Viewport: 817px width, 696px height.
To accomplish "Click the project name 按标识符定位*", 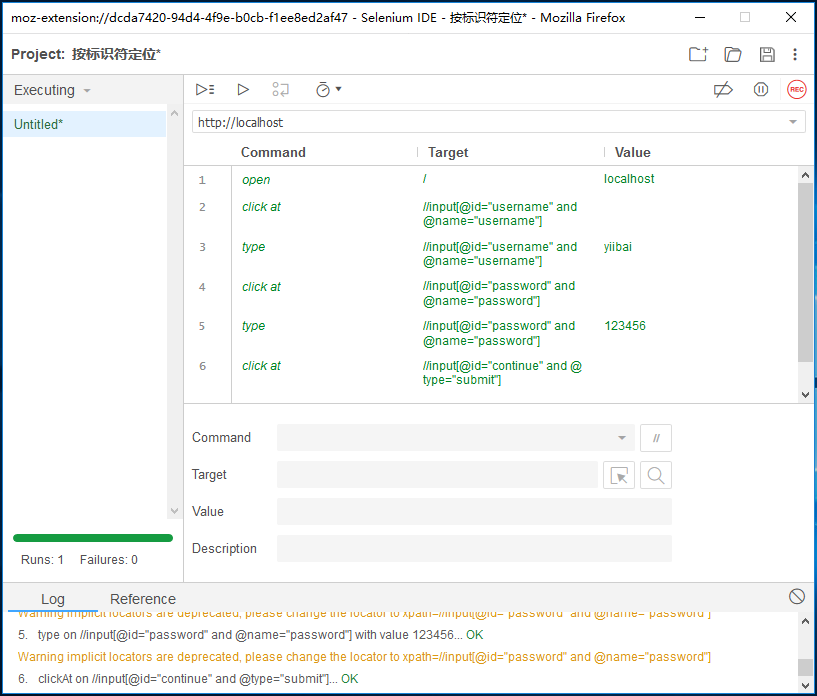I will tap(116, 54).
